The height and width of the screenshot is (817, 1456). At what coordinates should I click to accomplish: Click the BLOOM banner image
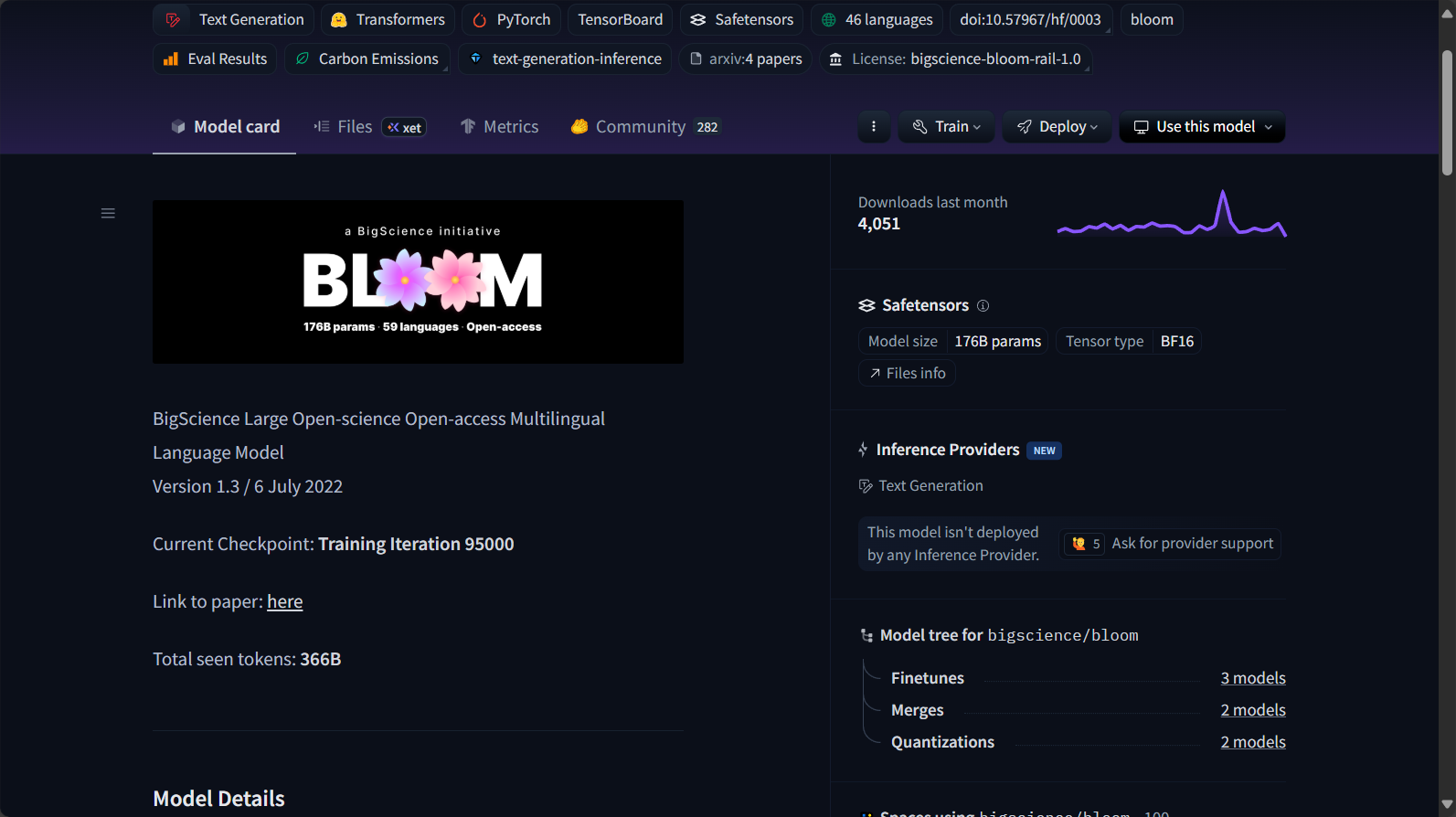tap(418, 281)
